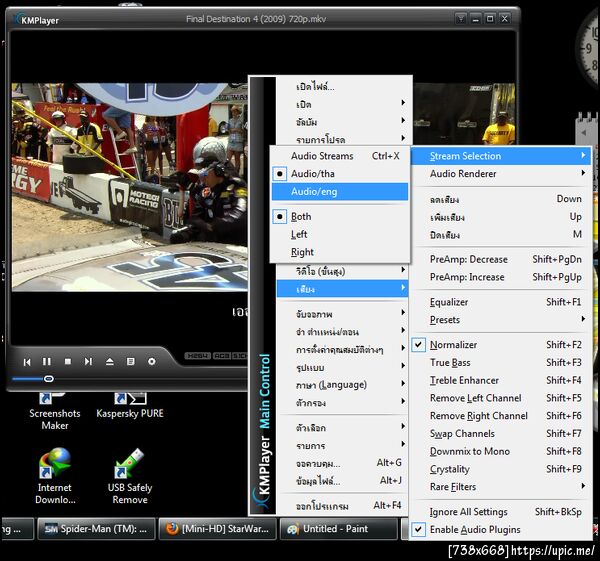Image resolution: width=600 pixels, height=561 pixels.
Task: Click the eject/open file icon
Action: click(109, 362)
